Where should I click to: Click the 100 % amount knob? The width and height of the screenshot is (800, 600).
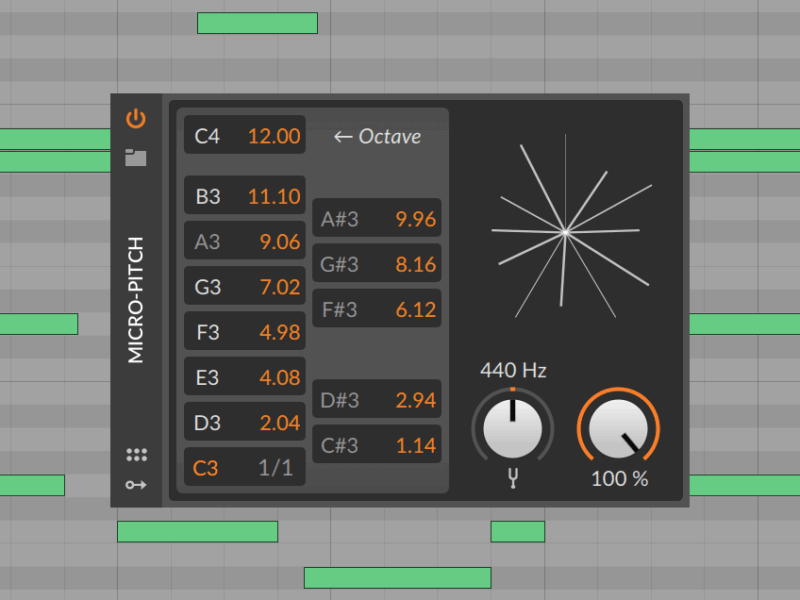pyautogui.click(x=619, y=429)
